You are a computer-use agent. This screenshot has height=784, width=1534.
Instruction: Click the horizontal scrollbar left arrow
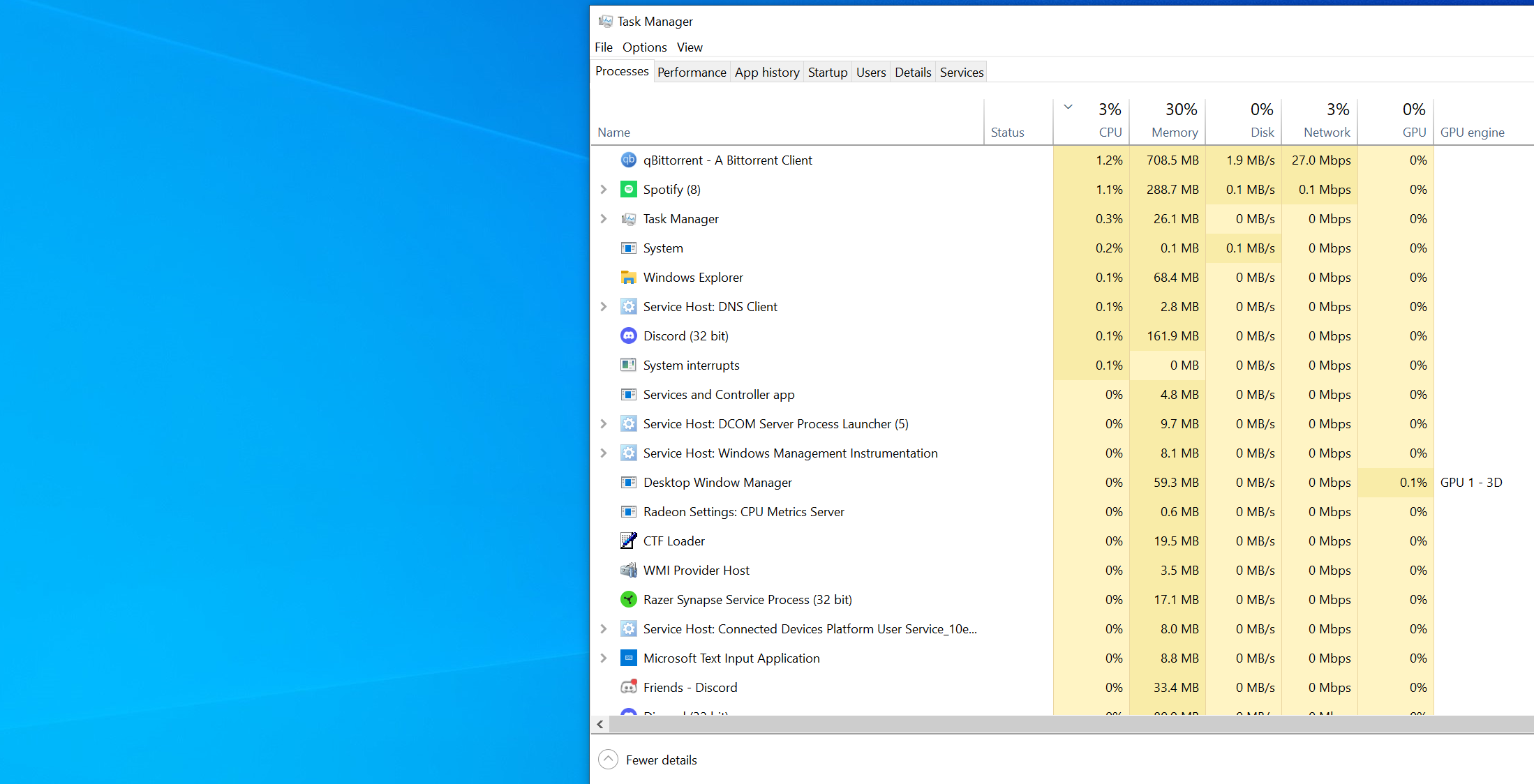pos(600,725)
